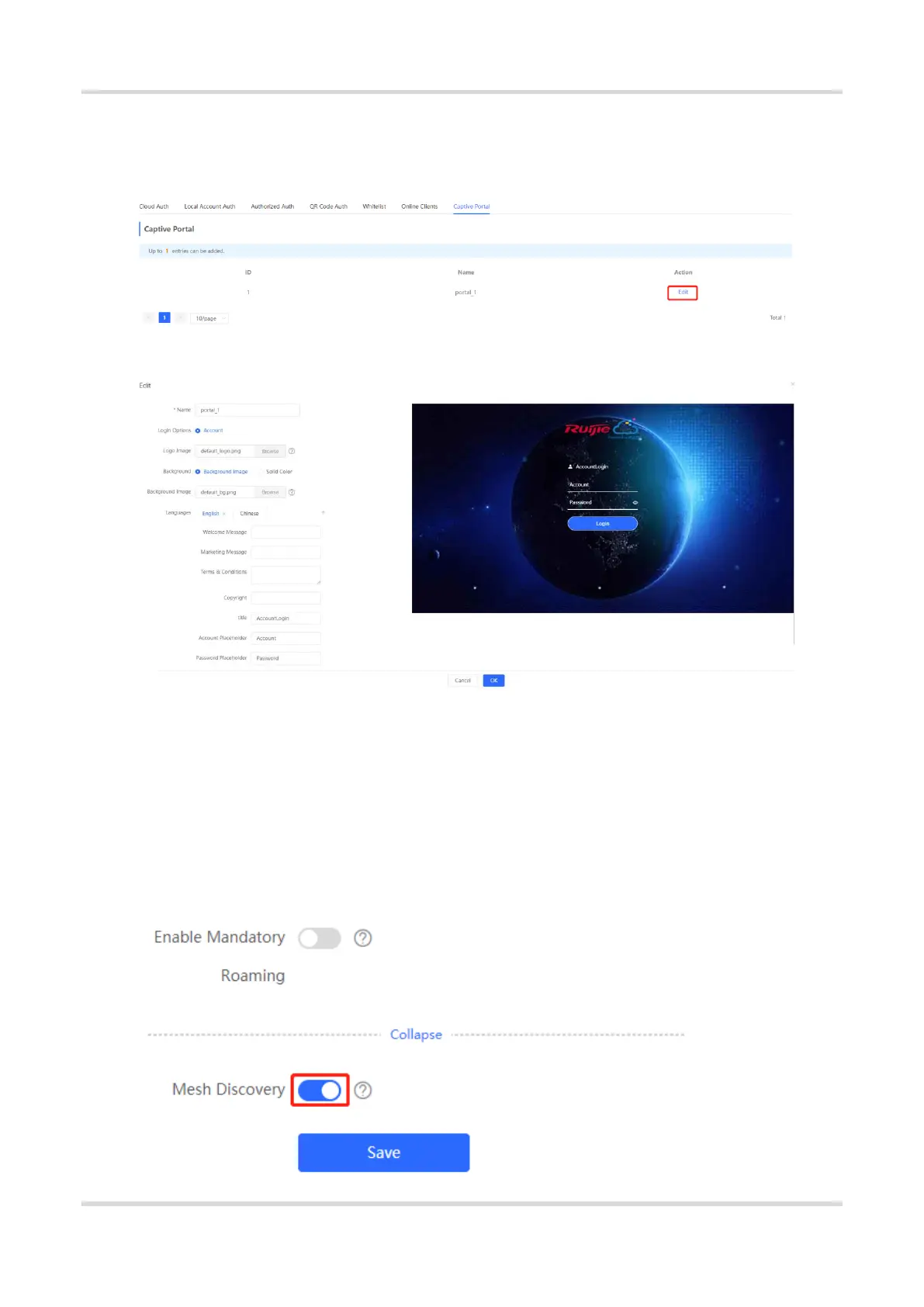Click the Ruijie logo in preview
This screenshot has height=1307, width=924.
point(601,428)
